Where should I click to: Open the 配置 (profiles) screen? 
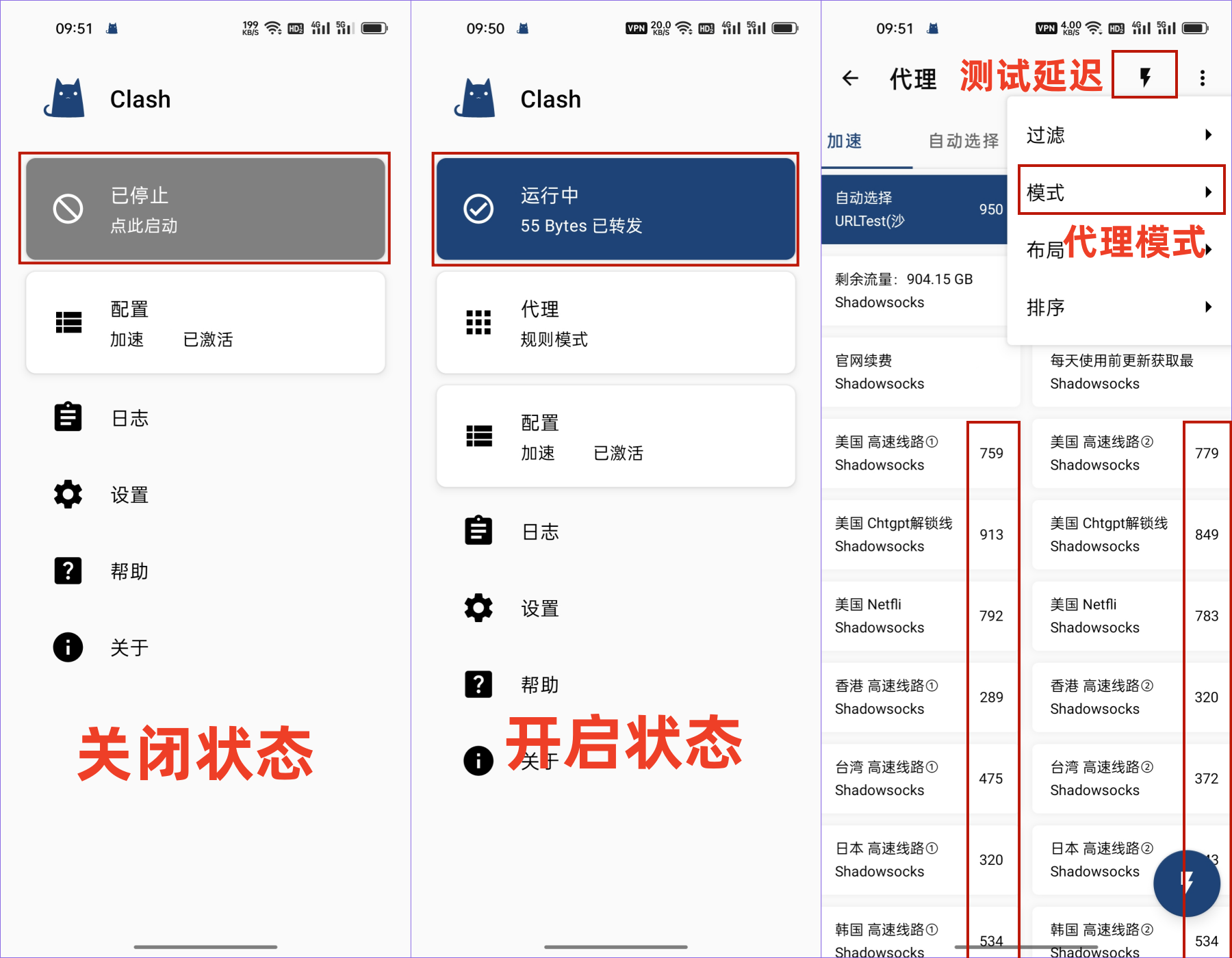point(204,322)
